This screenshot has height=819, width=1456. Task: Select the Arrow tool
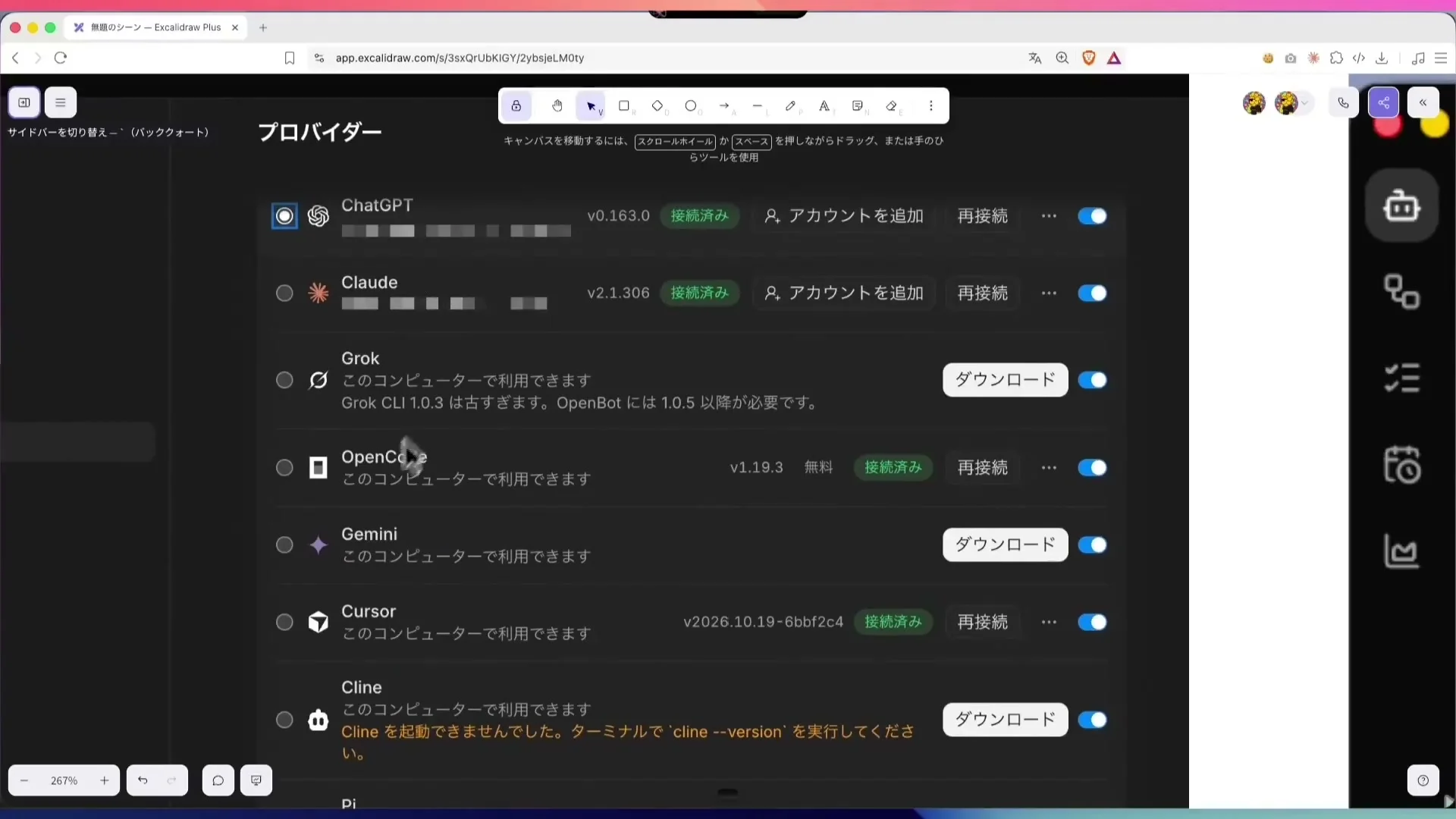coord(724,106)
